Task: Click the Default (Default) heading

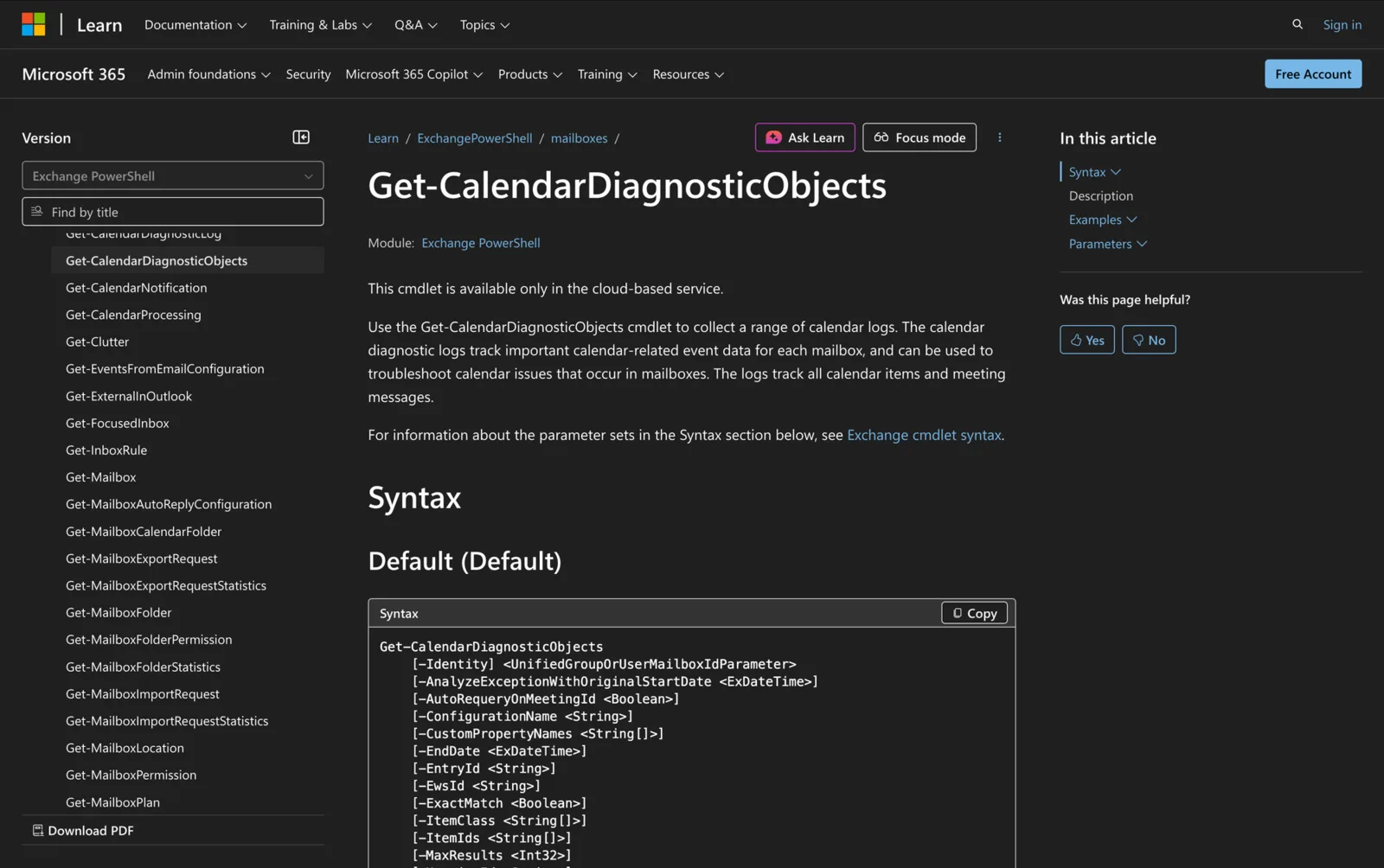Action: coord(465,561)
